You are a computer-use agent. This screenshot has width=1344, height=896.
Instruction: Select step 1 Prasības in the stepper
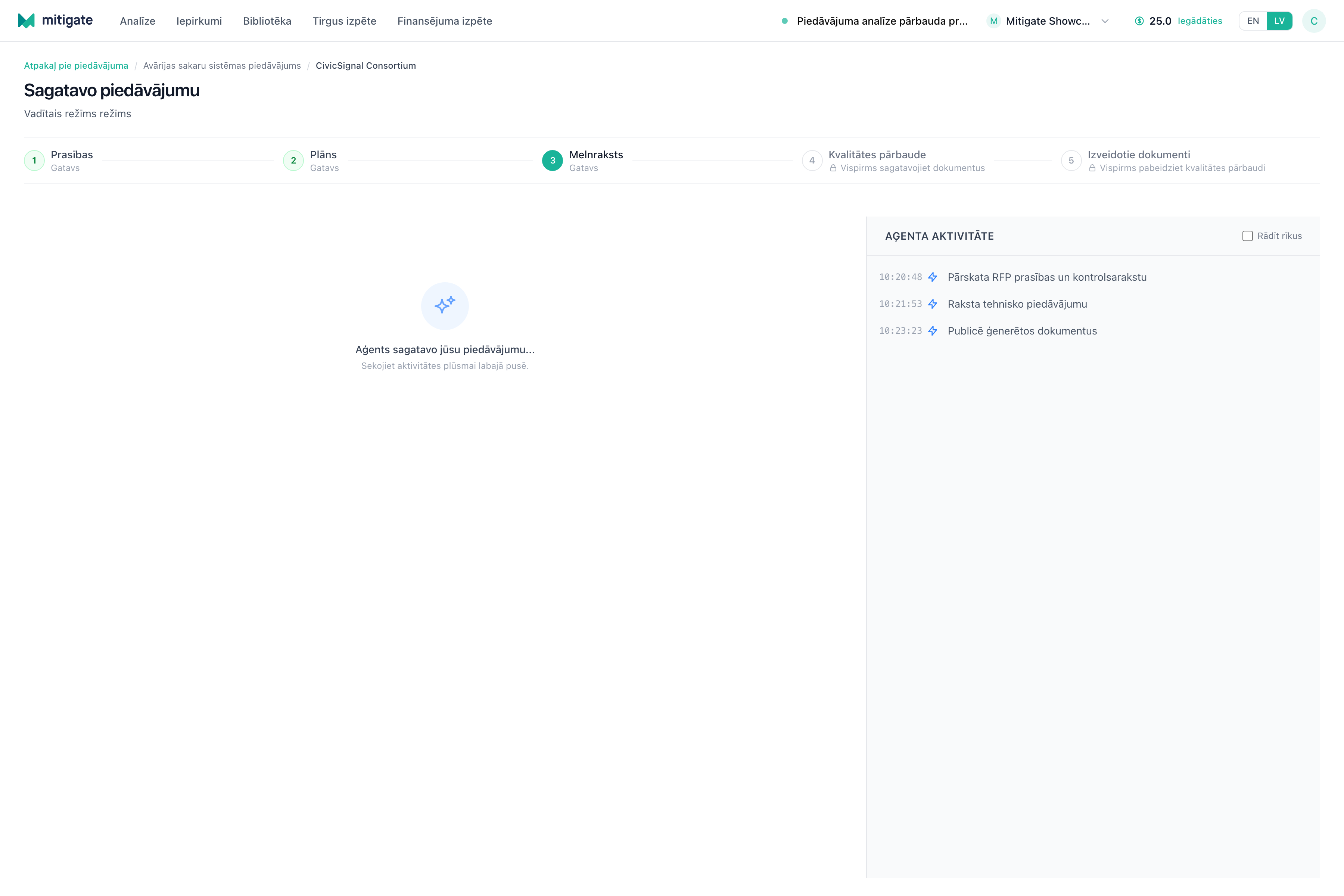58,161
